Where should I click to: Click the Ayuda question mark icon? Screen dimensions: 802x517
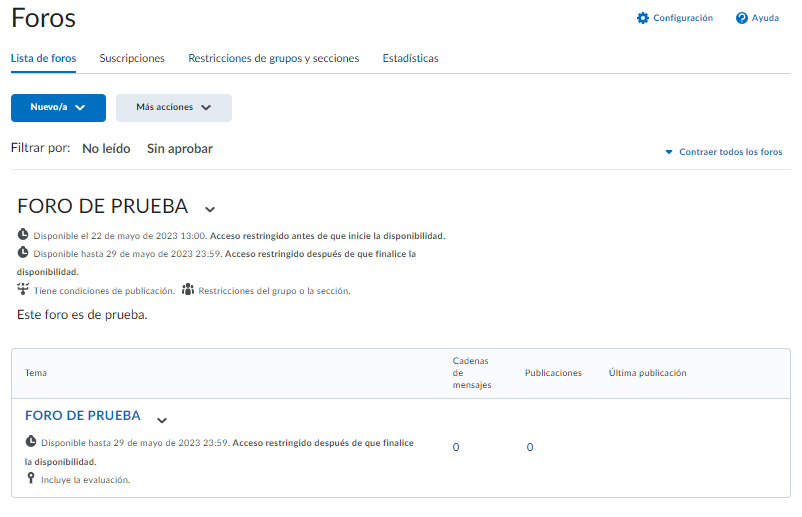[742, 18]
